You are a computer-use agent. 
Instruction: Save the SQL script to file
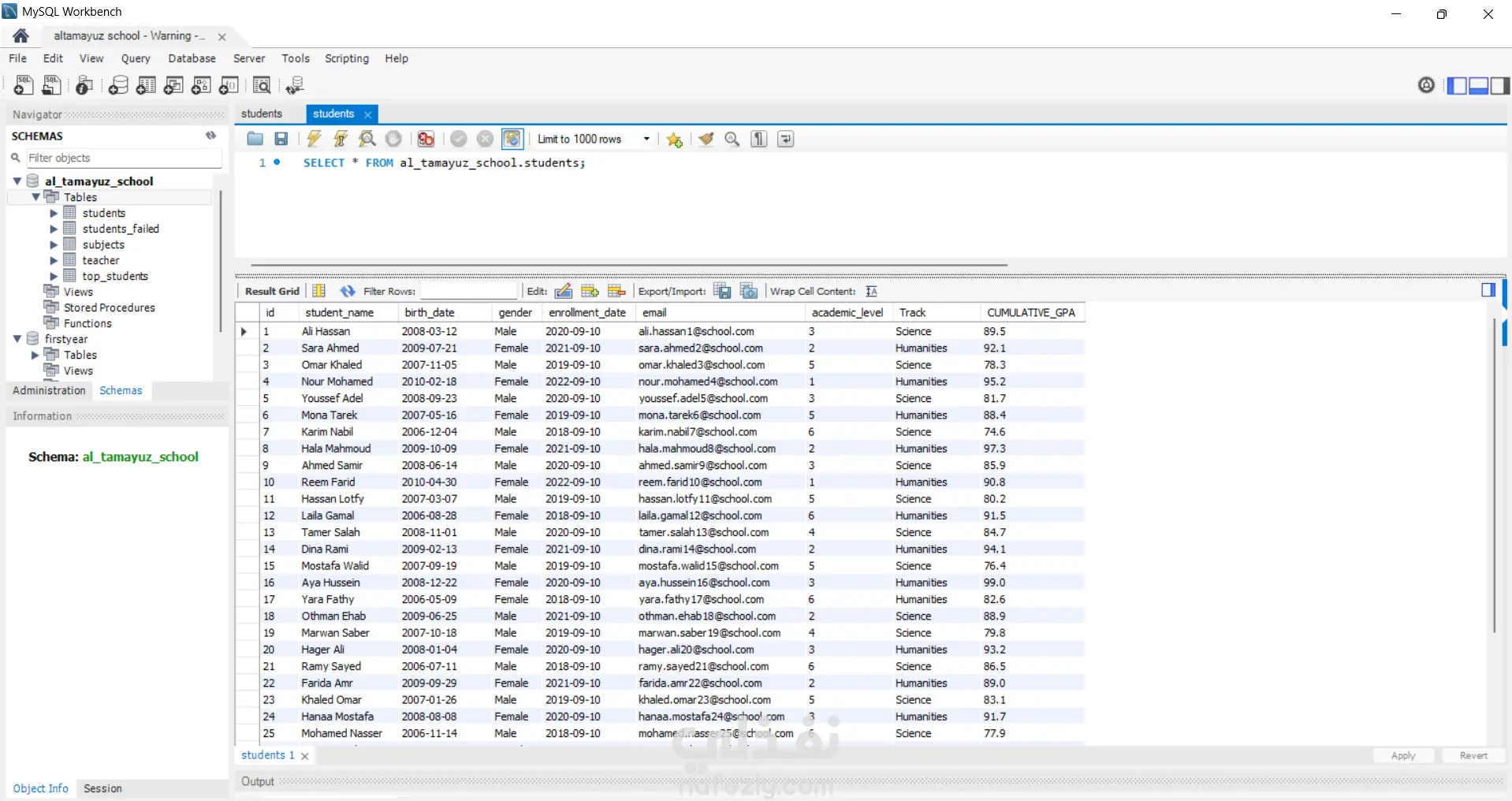tap(281, 140)
